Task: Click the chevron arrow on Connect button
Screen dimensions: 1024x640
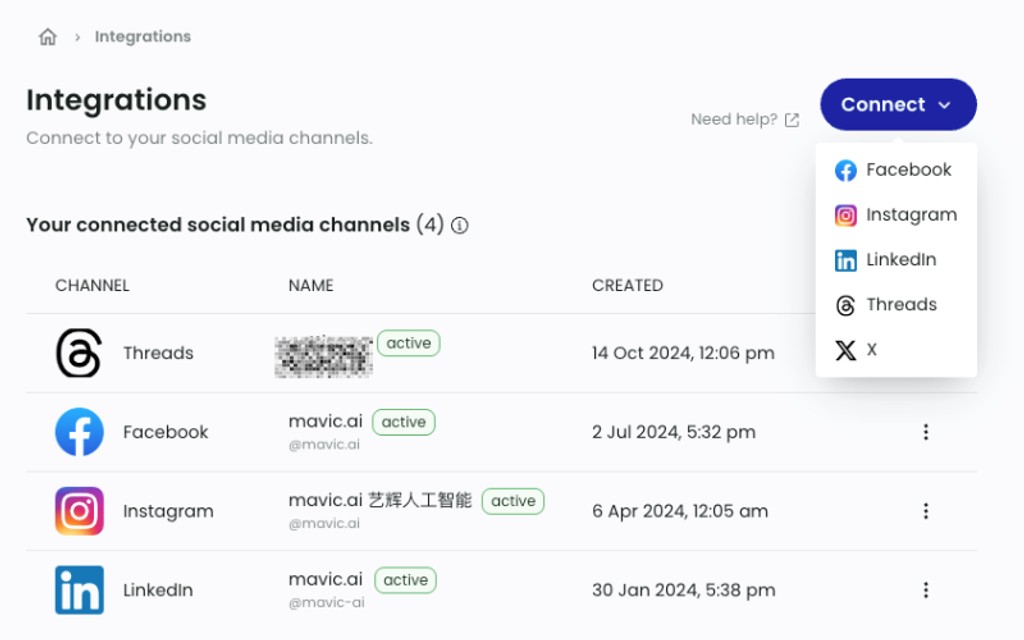Action: [944, 105]
